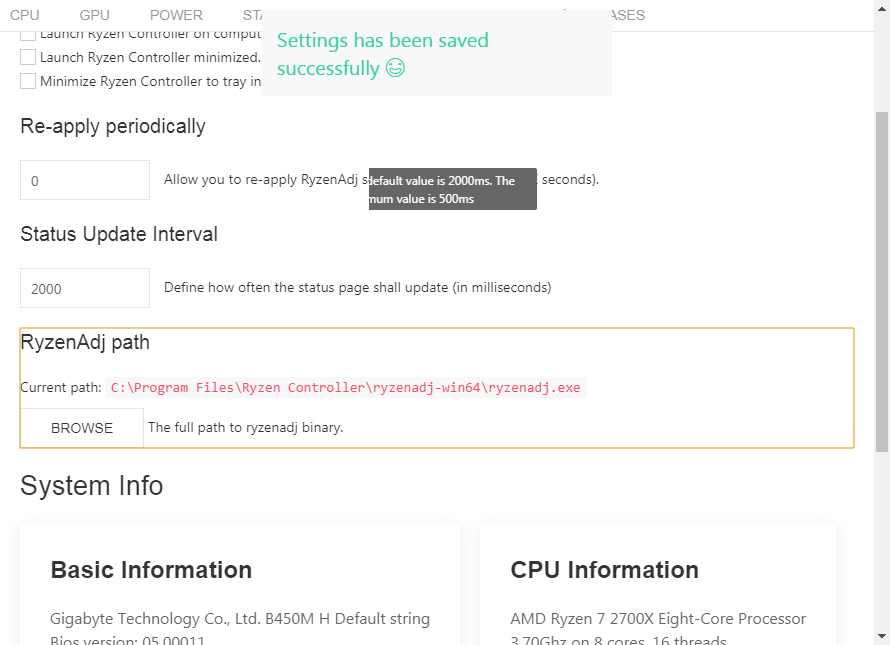Go to the POWER tab
890x645 pixels.
176,15
